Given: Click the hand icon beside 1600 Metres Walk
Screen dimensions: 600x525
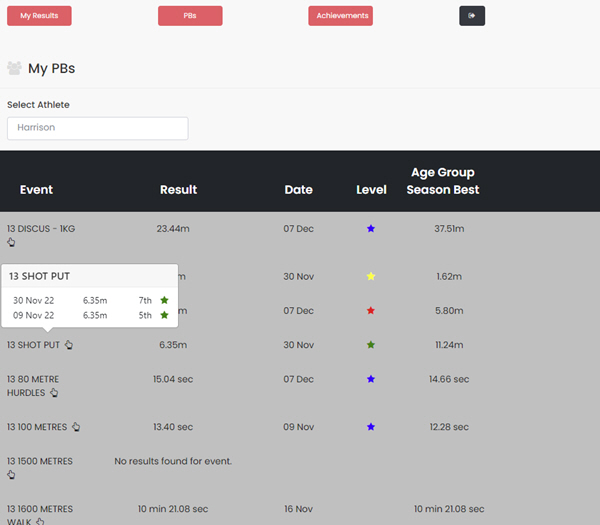Looking at the screenshot, I should pos(41,521).
